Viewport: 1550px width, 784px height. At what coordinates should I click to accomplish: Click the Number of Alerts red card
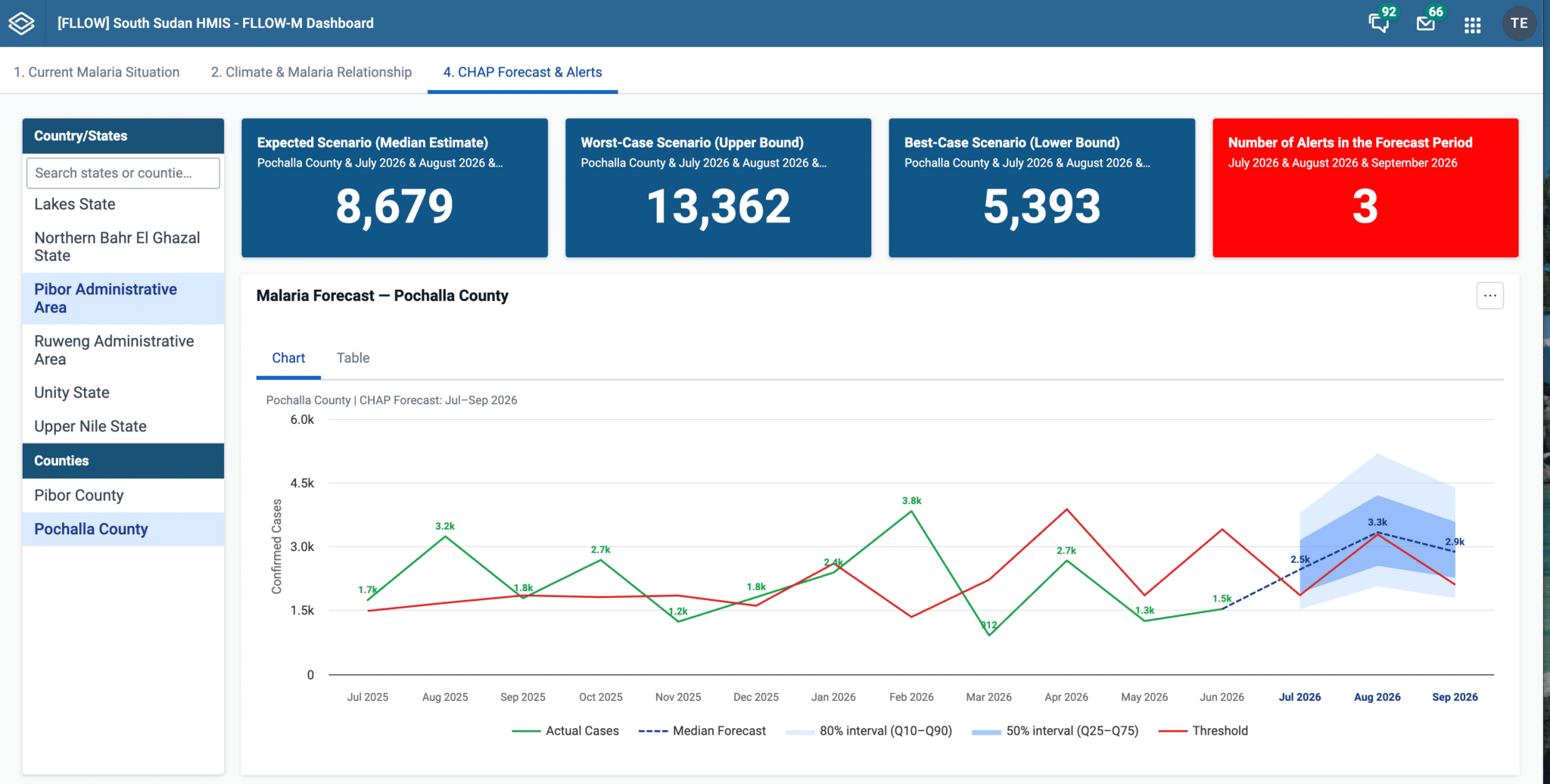pyautogui.click(x=1365, y=188)
